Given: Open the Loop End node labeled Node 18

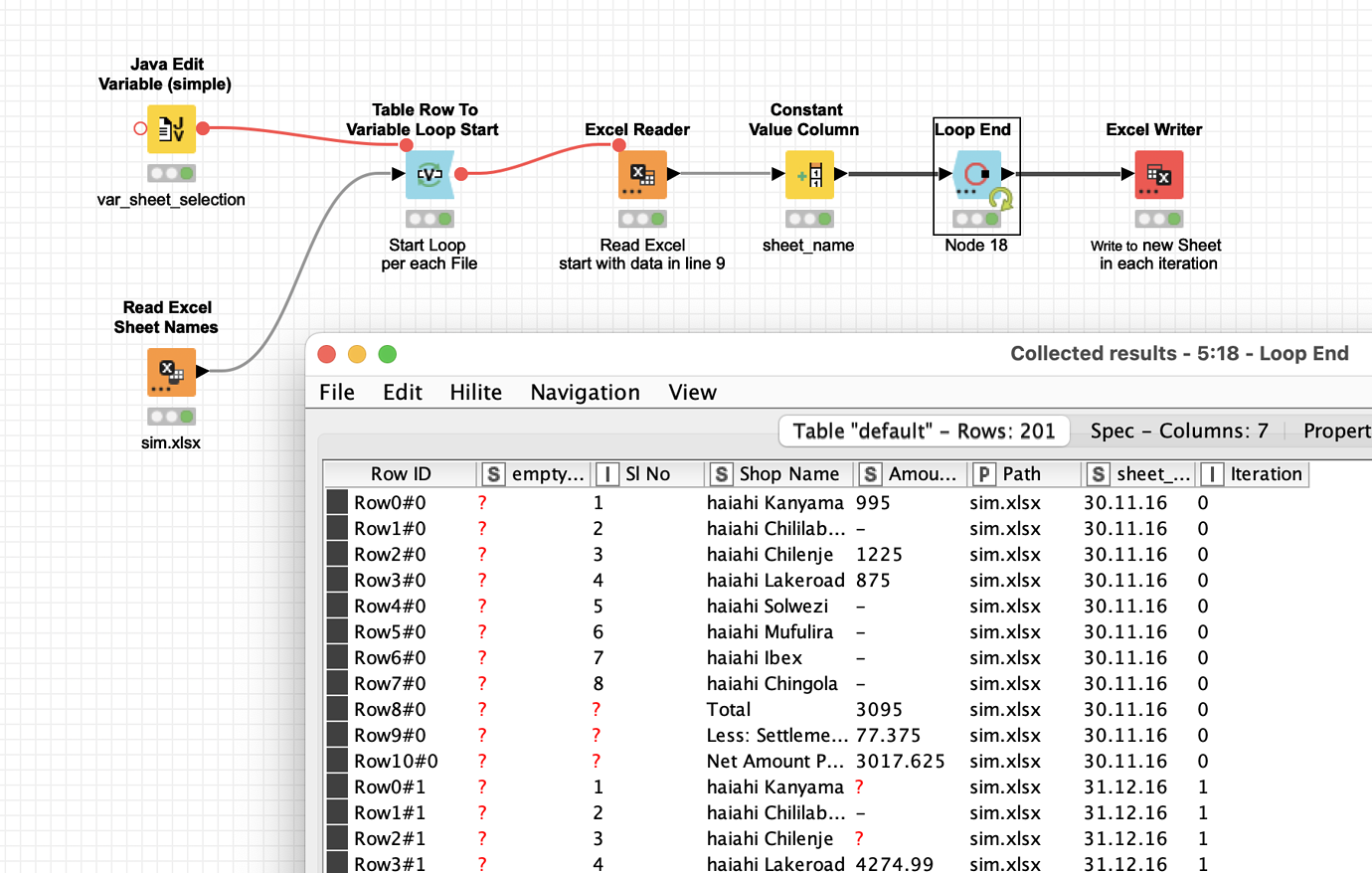Looking at the screenshot, I should point(975,174).
